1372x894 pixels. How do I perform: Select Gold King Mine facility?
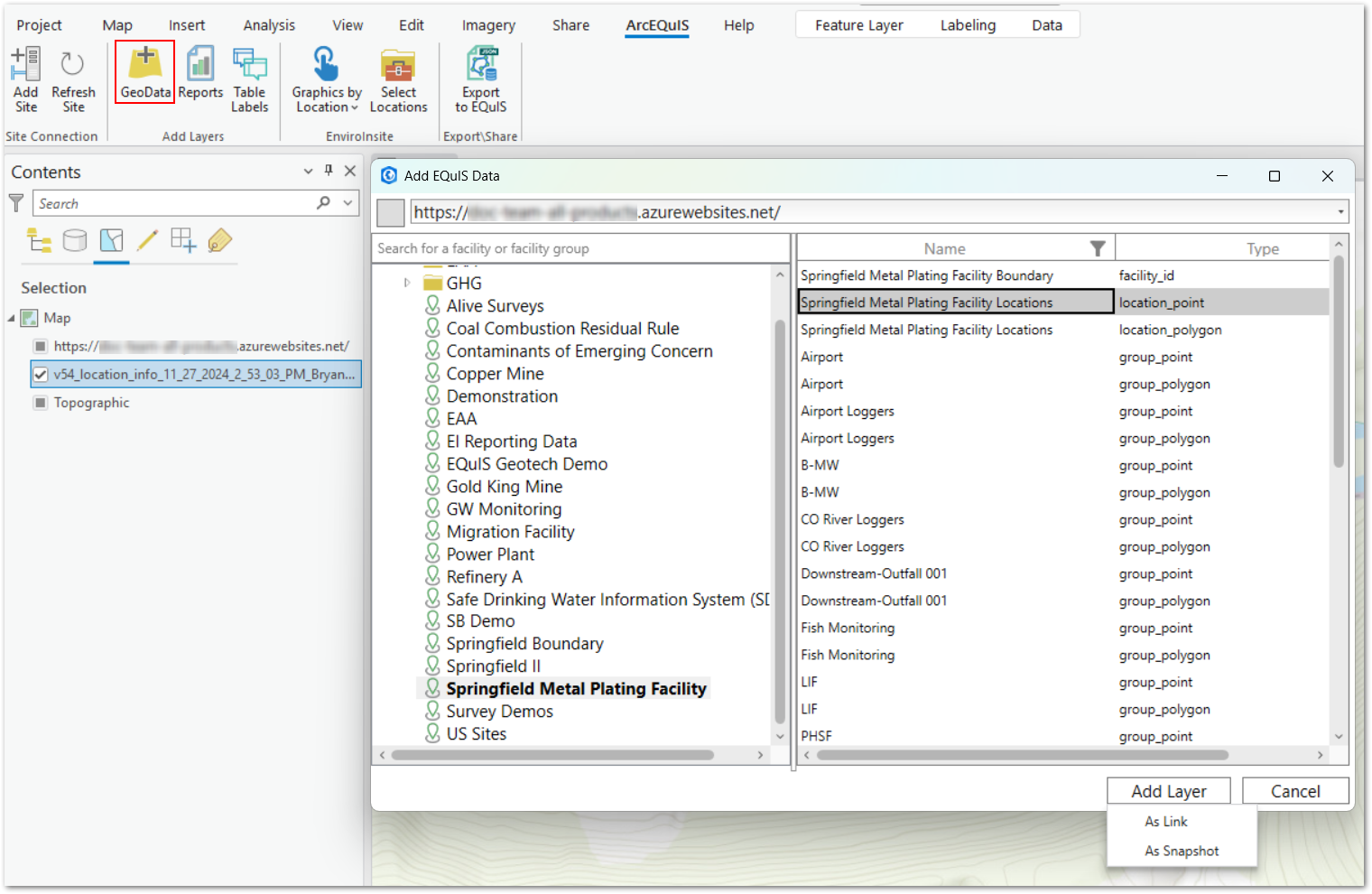point(504,487)
